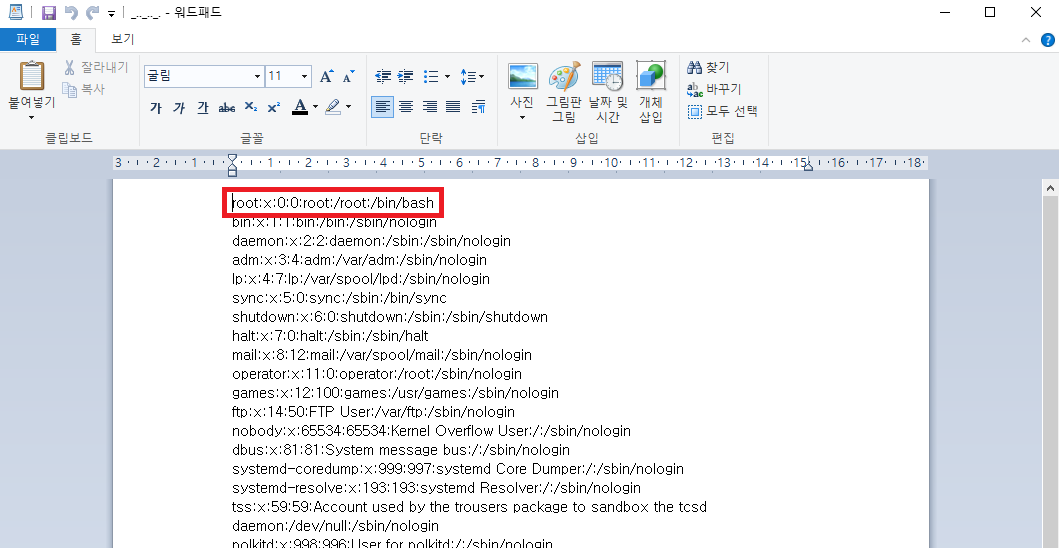Image resolution: width=1060 pixels, height=548 pixels.
Task: Expand the 사진 dropdown arrow
Action: coord(522,118)
